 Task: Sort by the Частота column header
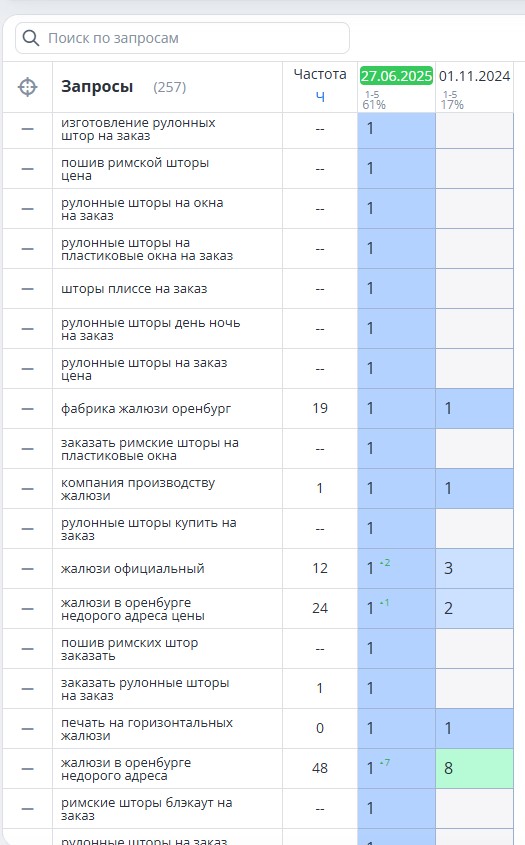pyautogui.click(x=320, y=74)
